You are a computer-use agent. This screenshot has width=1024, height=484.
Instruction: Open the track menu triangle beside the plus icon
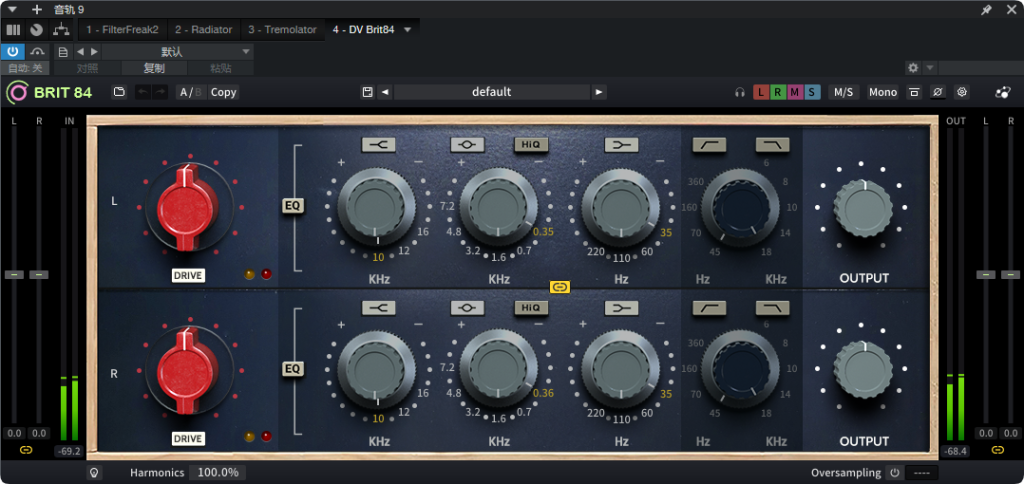tap(12, 10)
